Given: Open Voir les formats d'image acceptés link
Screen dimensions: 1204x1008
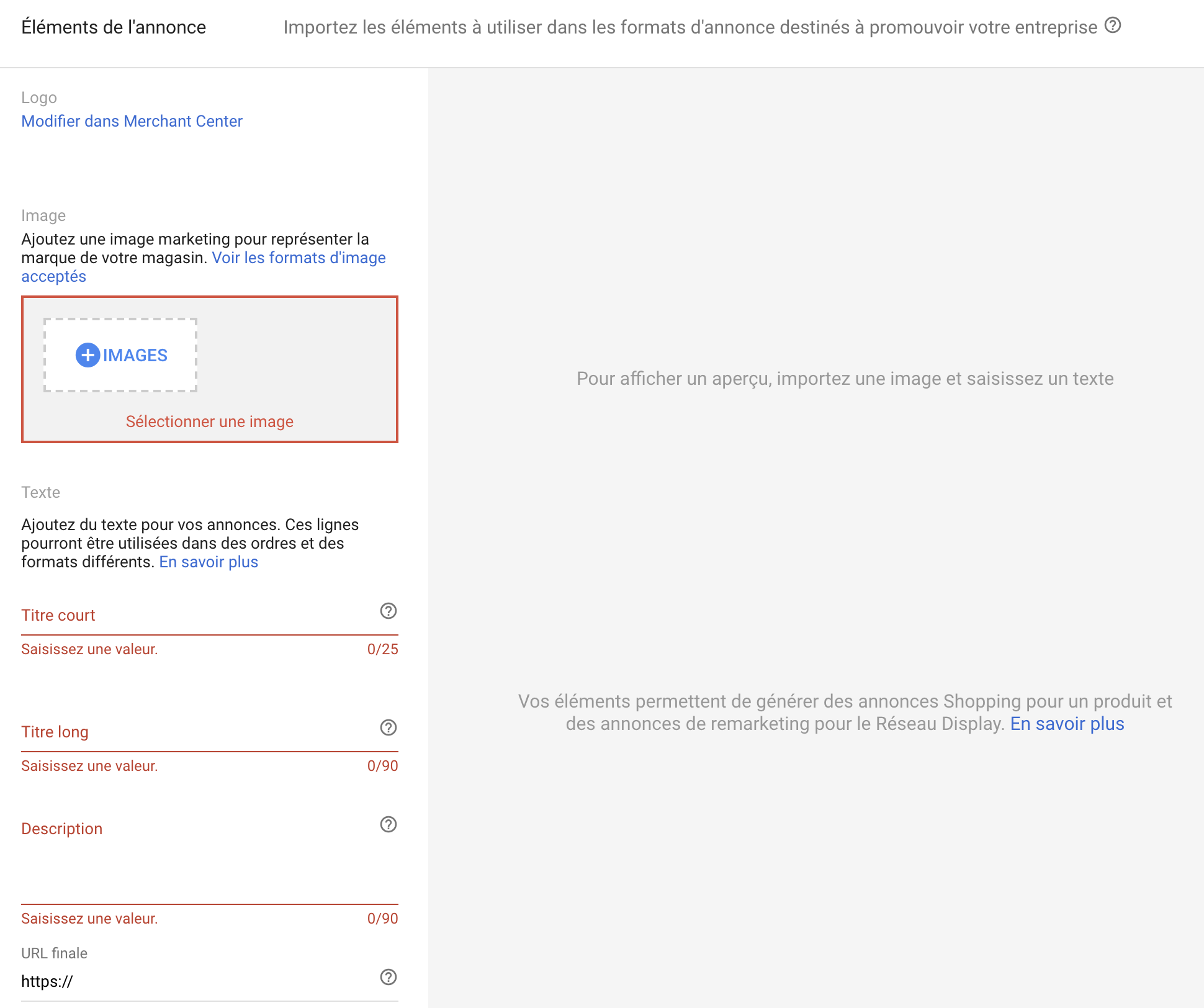Looking at the screenshot, I should click(x=299, y=258).
